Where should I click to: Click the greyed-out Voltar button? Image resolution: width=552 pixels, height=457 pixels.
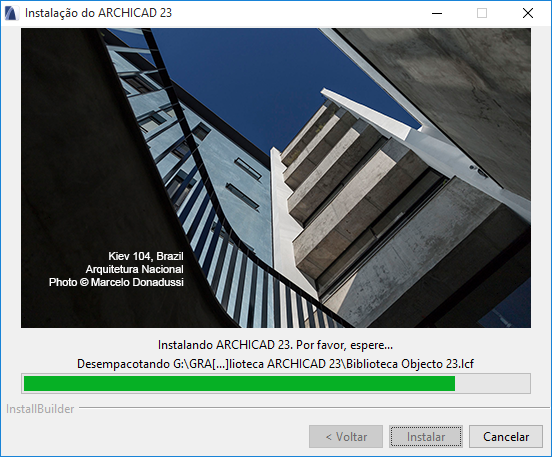(x=346, y=437)
